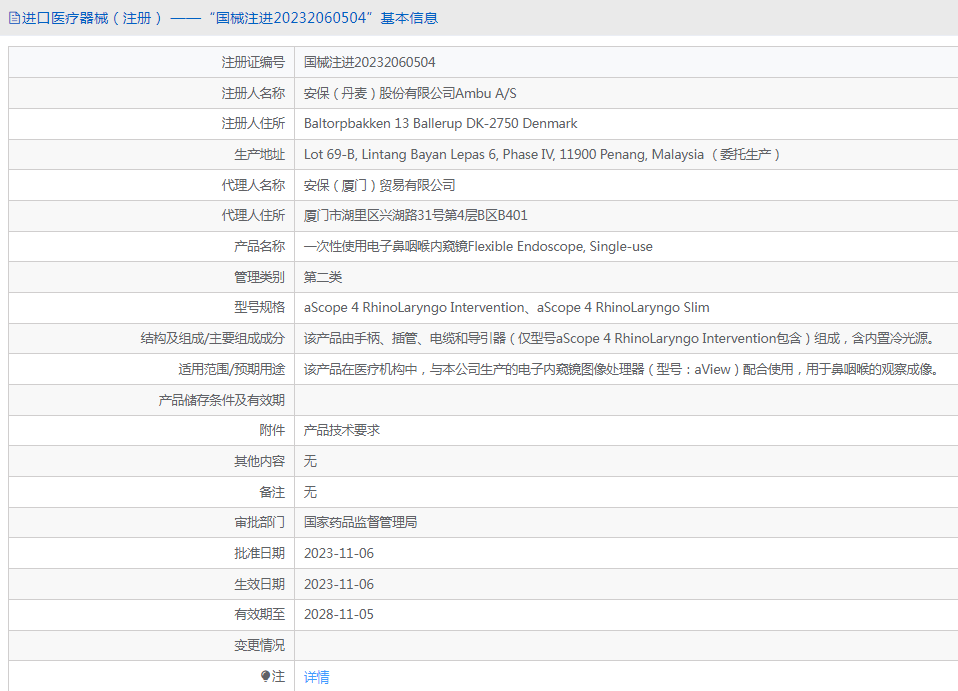Select the 结构及组成/主要组成成分 label
The width and height of the screenshot is (958, 691).
213,338
